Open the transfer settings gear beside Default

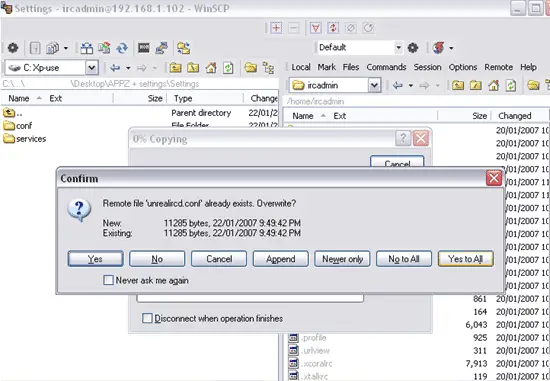412,48
